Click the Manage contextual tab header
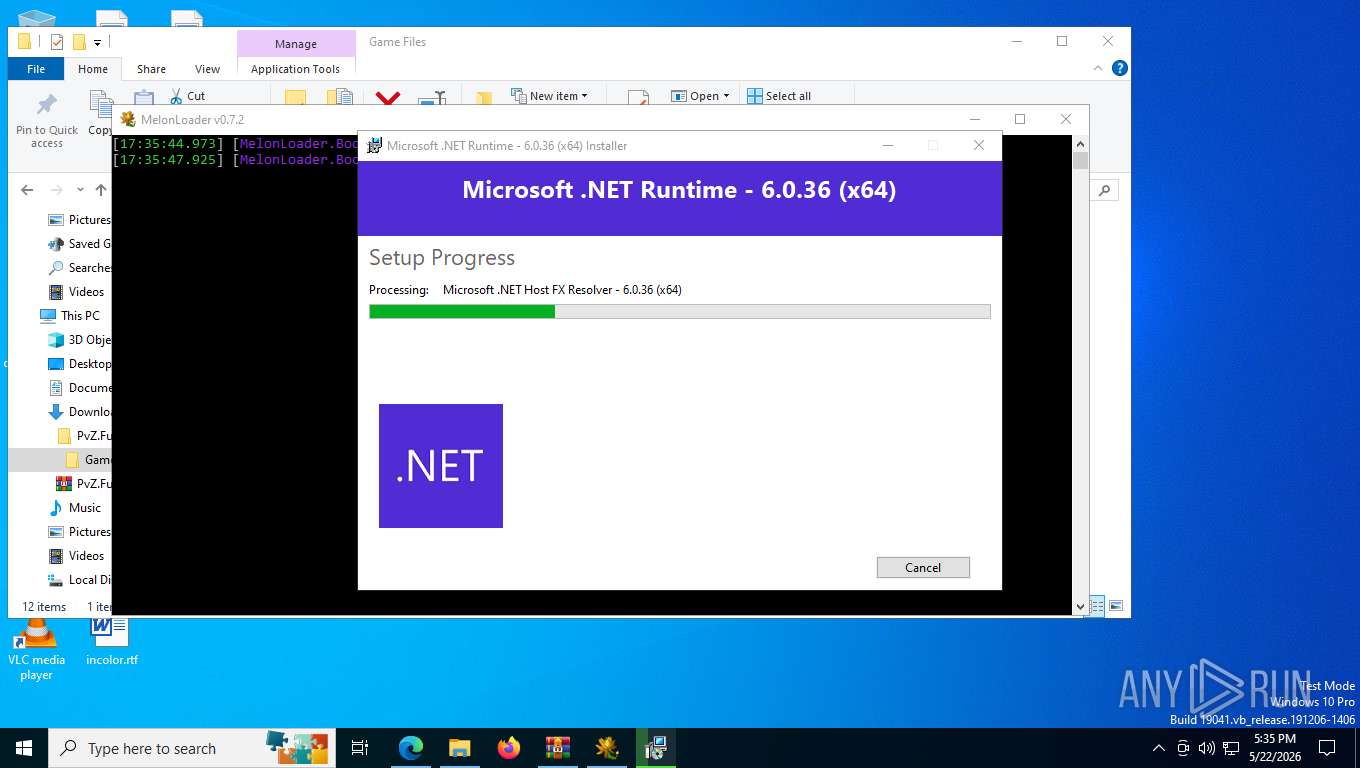The width and height of the screenshot is (1360, 768). tap(296, 44)
